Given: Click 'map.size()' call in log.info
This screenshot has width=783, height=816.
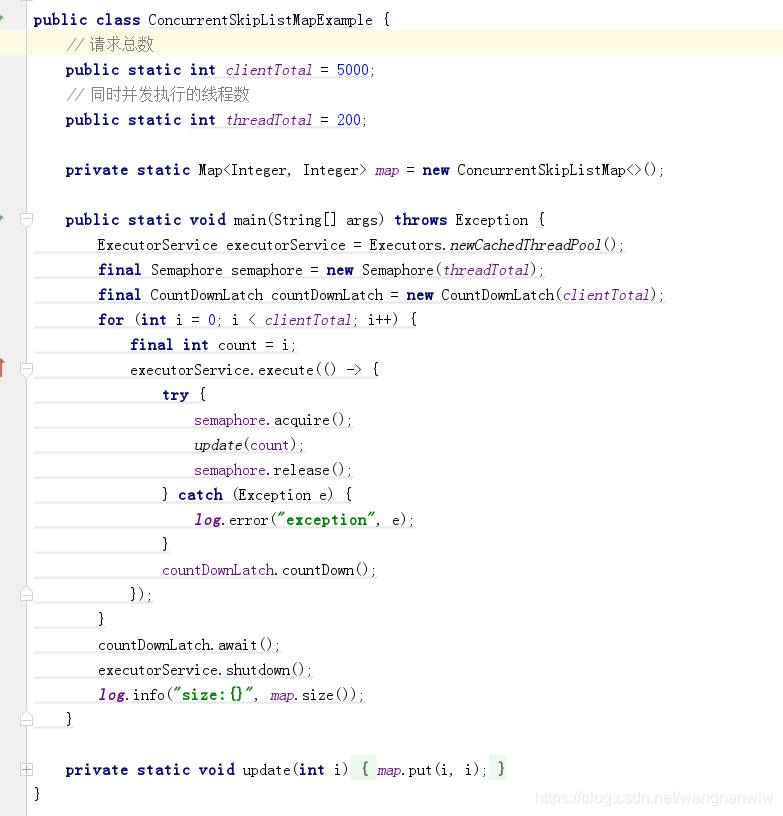Looking at the screenshot, I should (312, 695).
